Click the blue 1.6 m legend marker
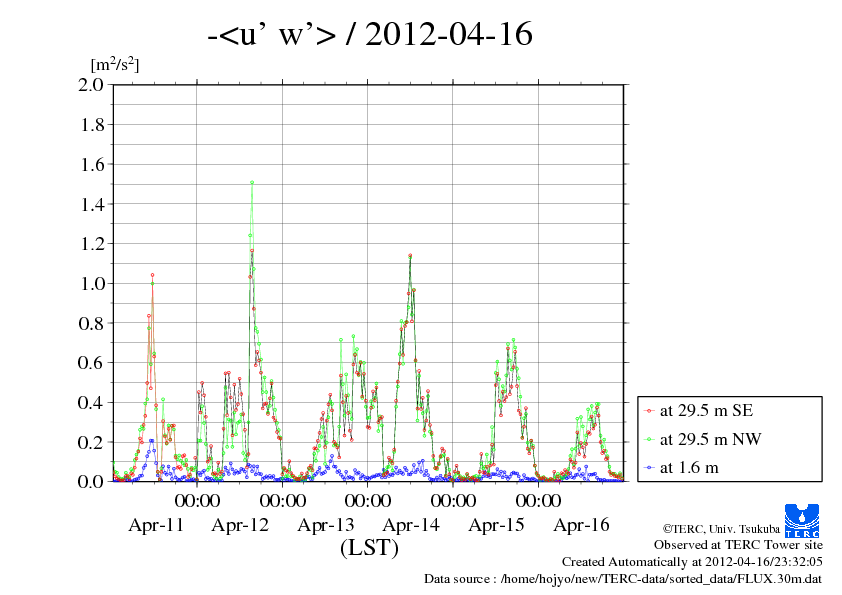Screen dimensions: 842x595 649,468
